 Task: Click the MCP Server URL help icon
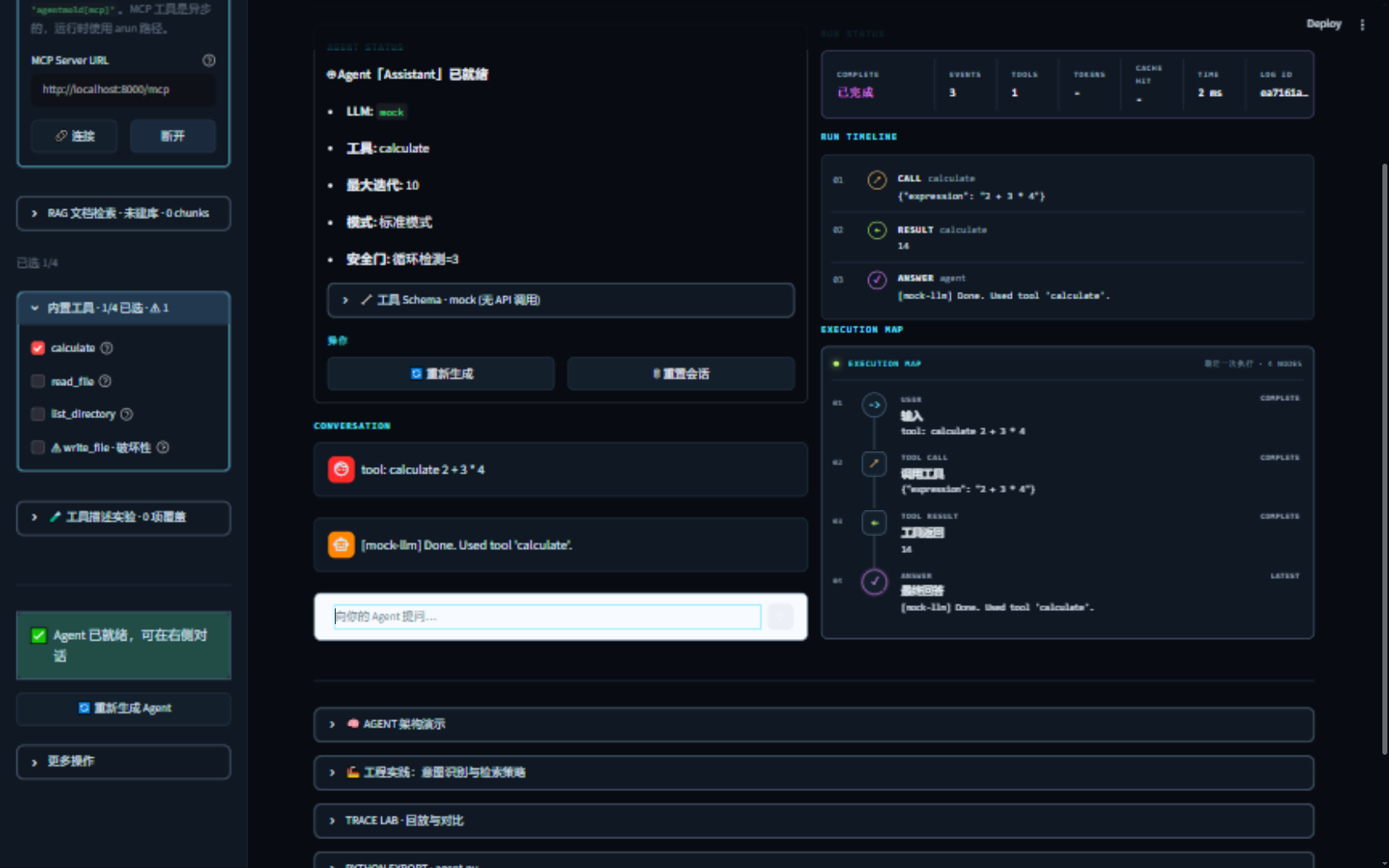[209, 60]
